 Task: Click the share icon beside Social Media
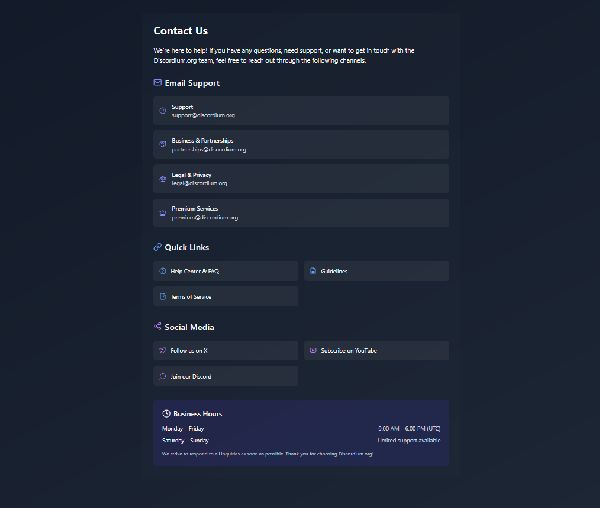[x=157, y=327]
